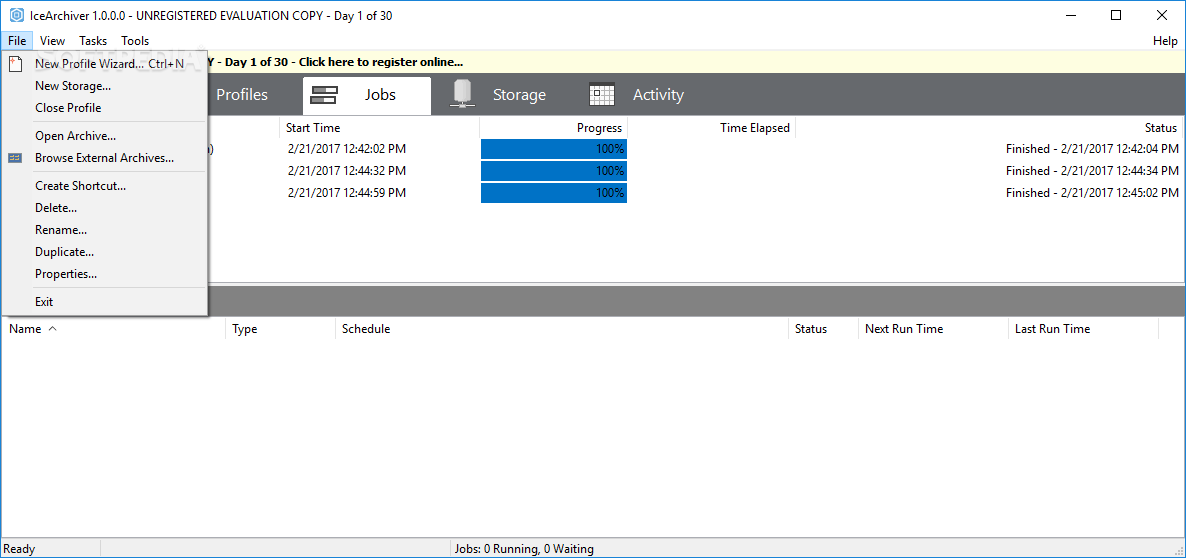
Task: Choose Duplicate... menu entry
Action: point(104,252)
